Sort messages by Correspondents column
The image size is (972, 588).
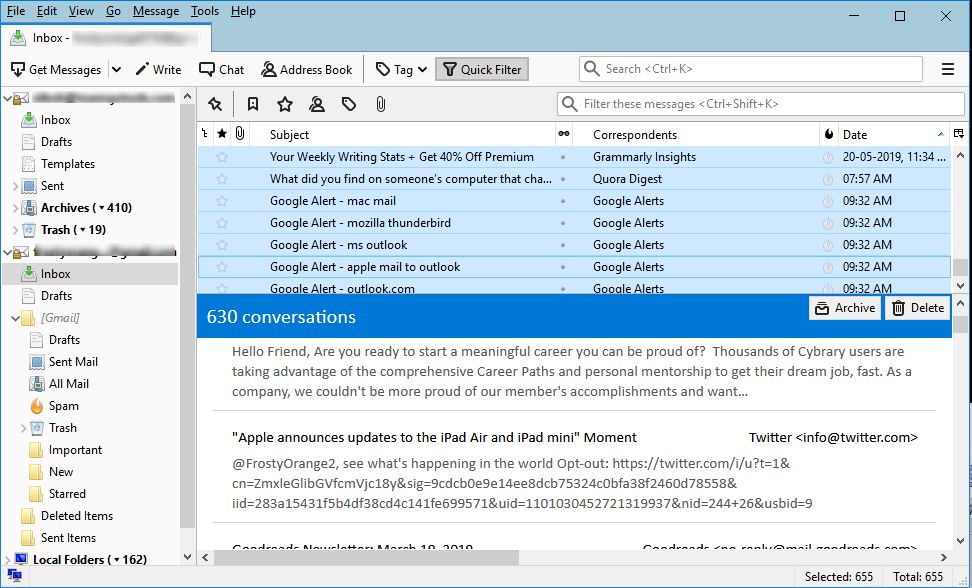[x=696, y=134]
